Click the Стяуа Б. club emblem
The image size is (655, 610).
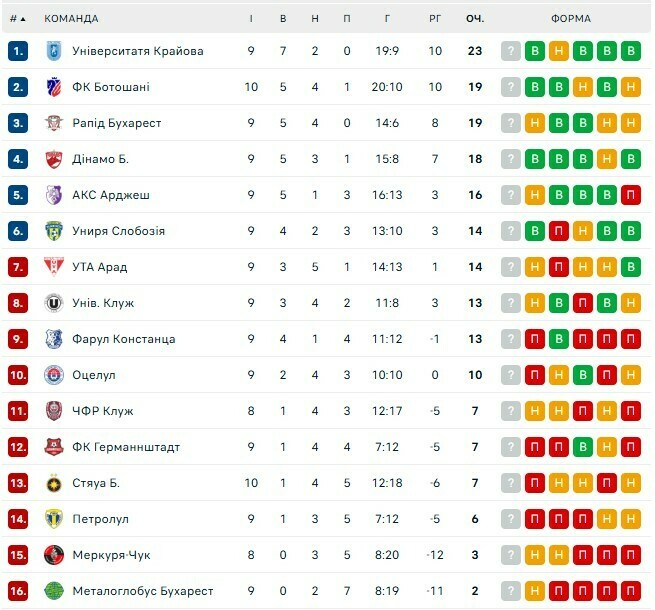click(54, 483)
